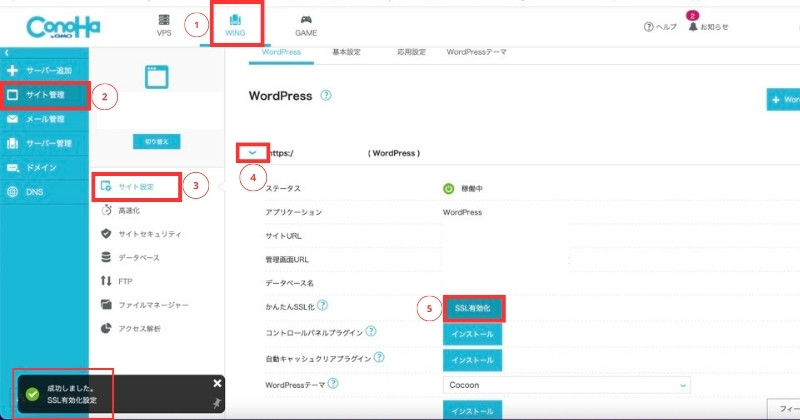
Task: Open the Cocoon theme dropdown
Action: [x=567, y=385]
